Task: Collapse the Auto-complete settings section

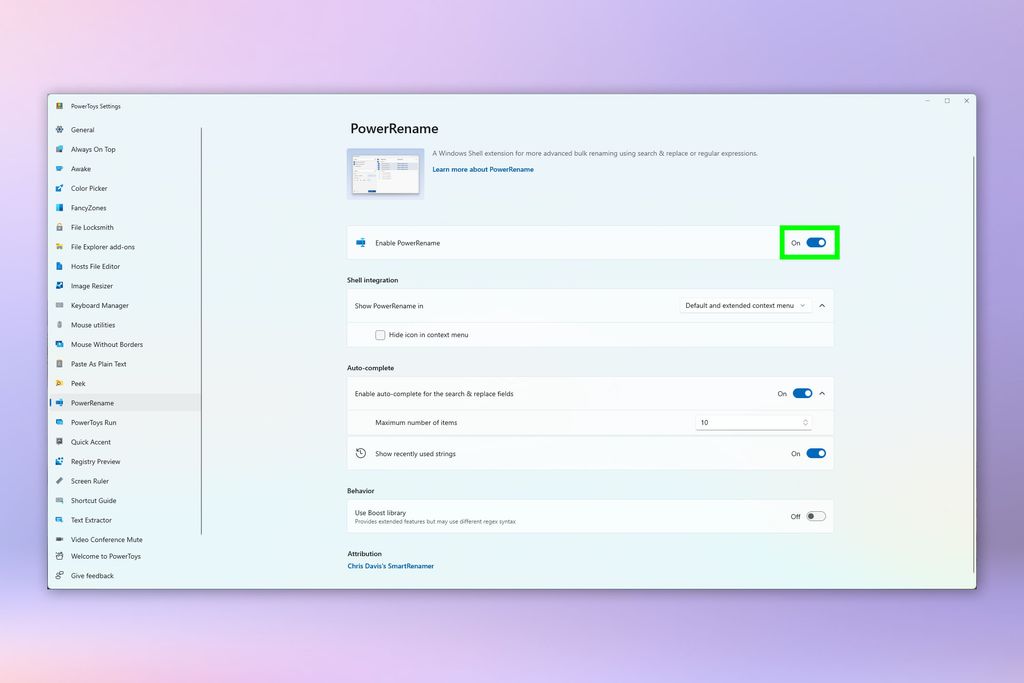Action: pyautogui.click(x=821, y=393)
